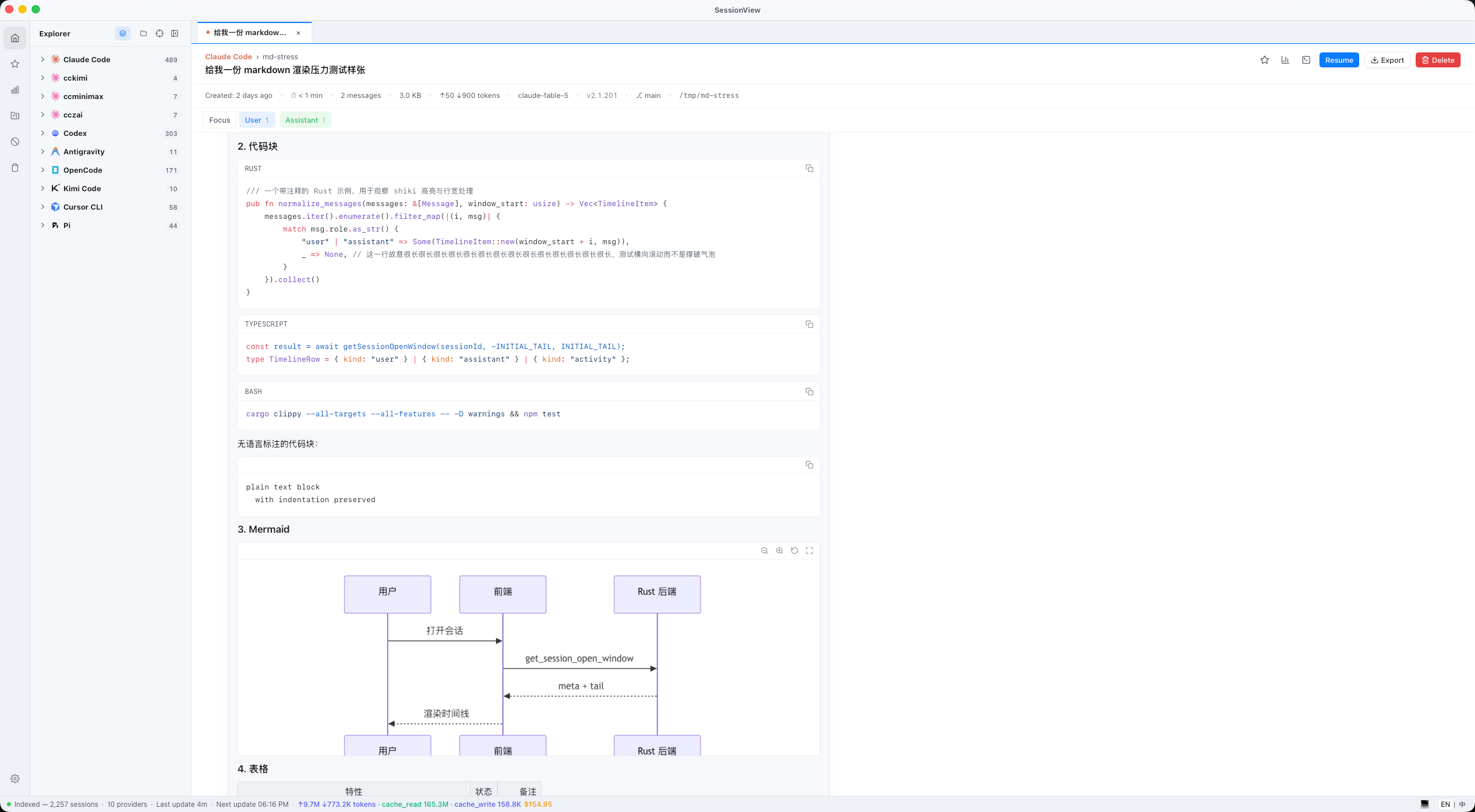Close the markdown session tab
The width and height of the screenshot is (1475, 812).
click(298, 33)
